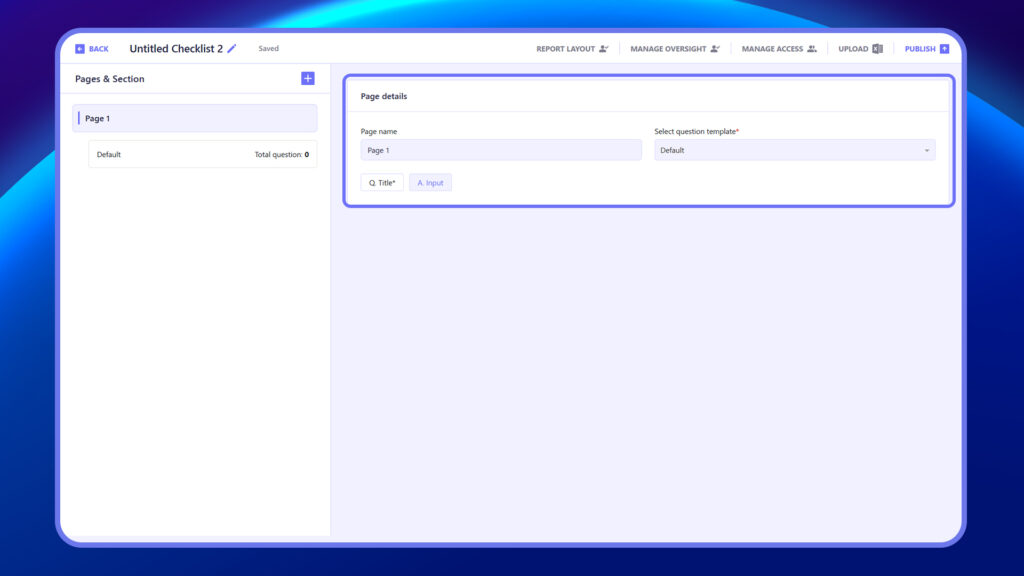Click the Back arrow icon
Image resolution: width=1024 pixels, height=576 pixels.
80,49
